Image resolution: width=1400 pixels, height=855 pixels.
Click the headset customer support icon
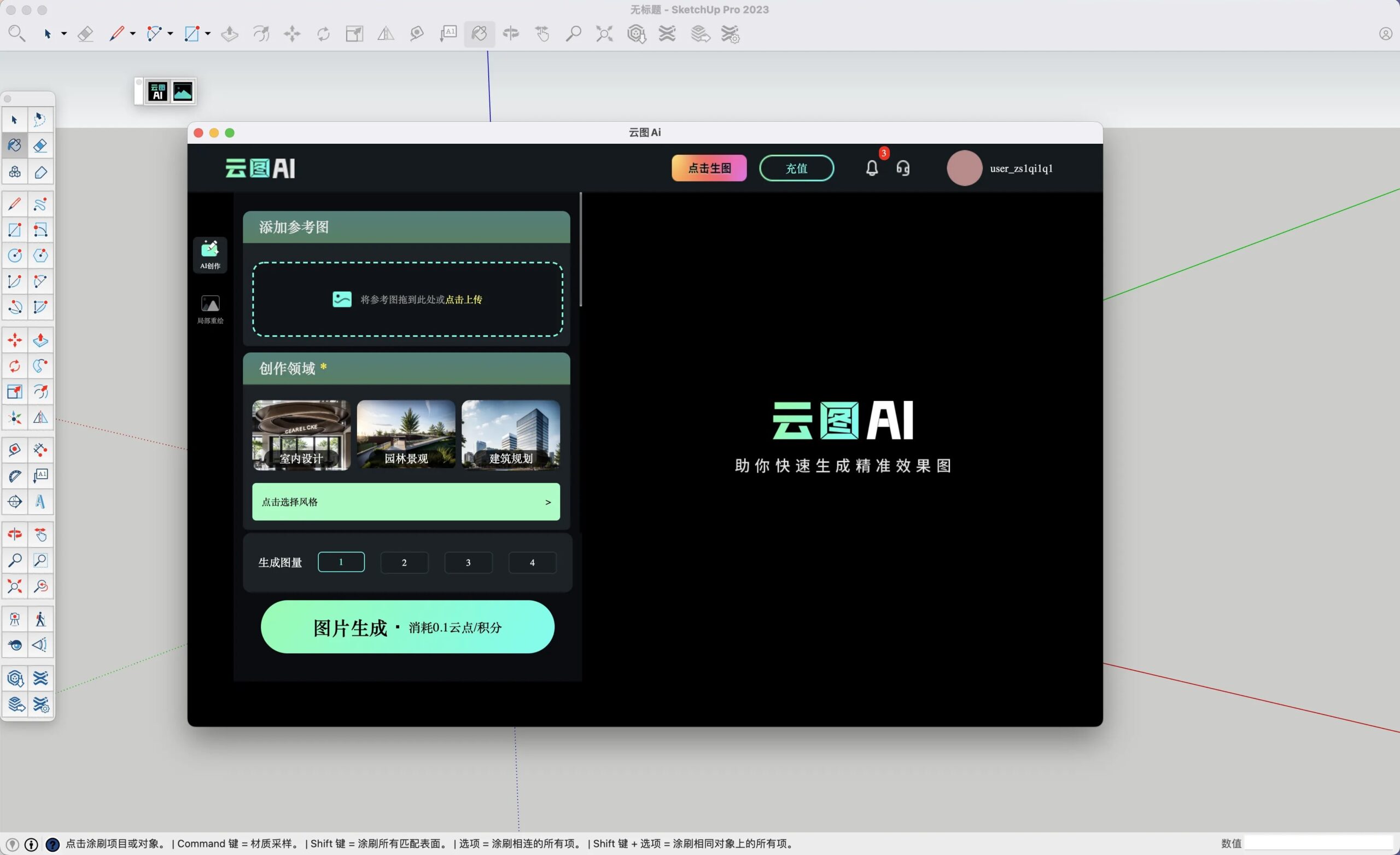pos(903,168)
